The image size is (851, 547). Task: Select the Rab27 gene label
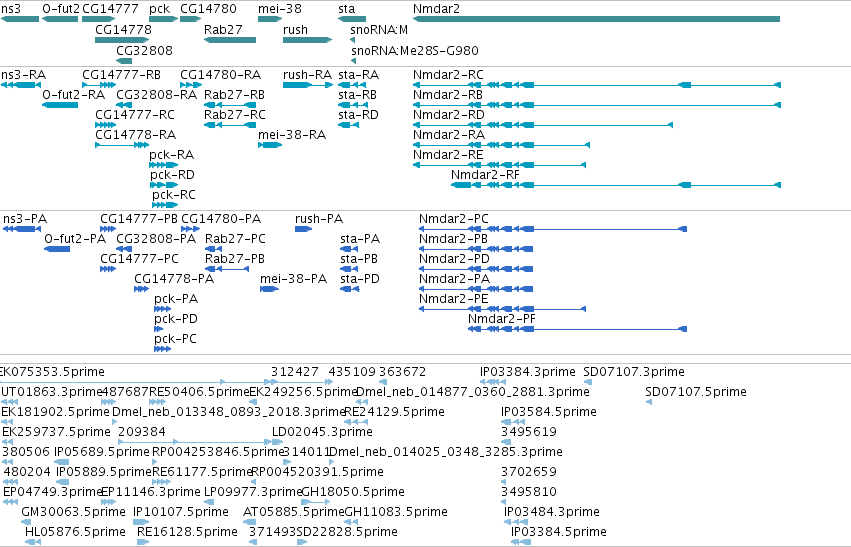click(x=223, y=29)
